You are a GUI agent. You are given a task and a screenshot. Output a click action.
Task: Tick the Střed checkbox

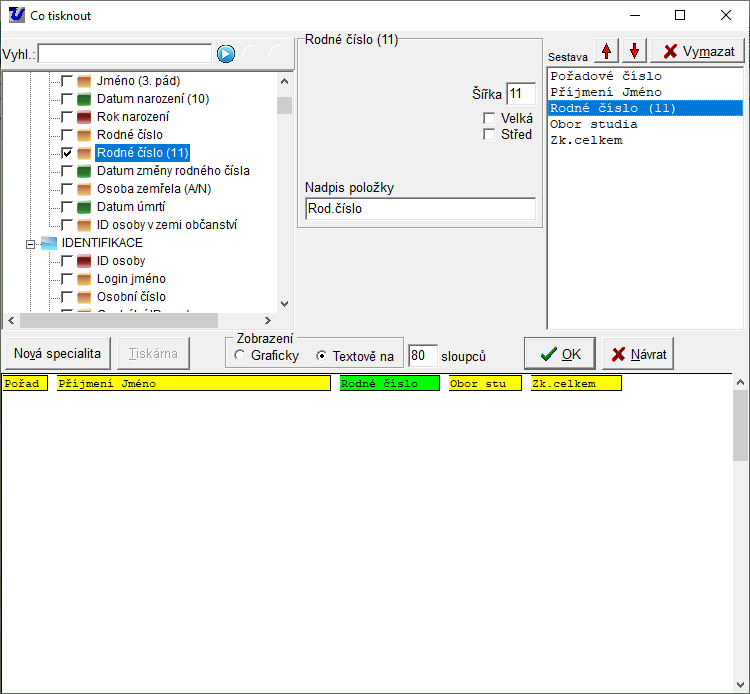(x=489, y=134)
